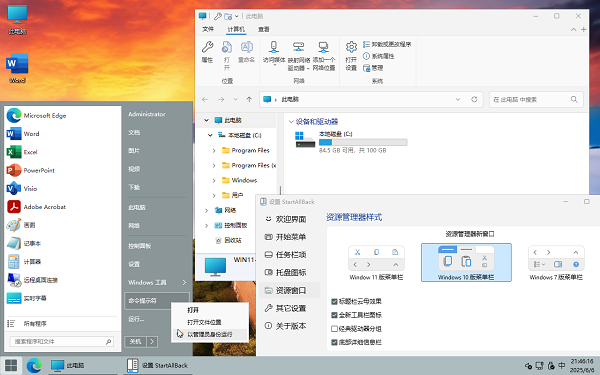The height and width of the screenshot is (375, 600).
Task: Open Adobe Acrobat from Start menu
Action: pos(62,207)
